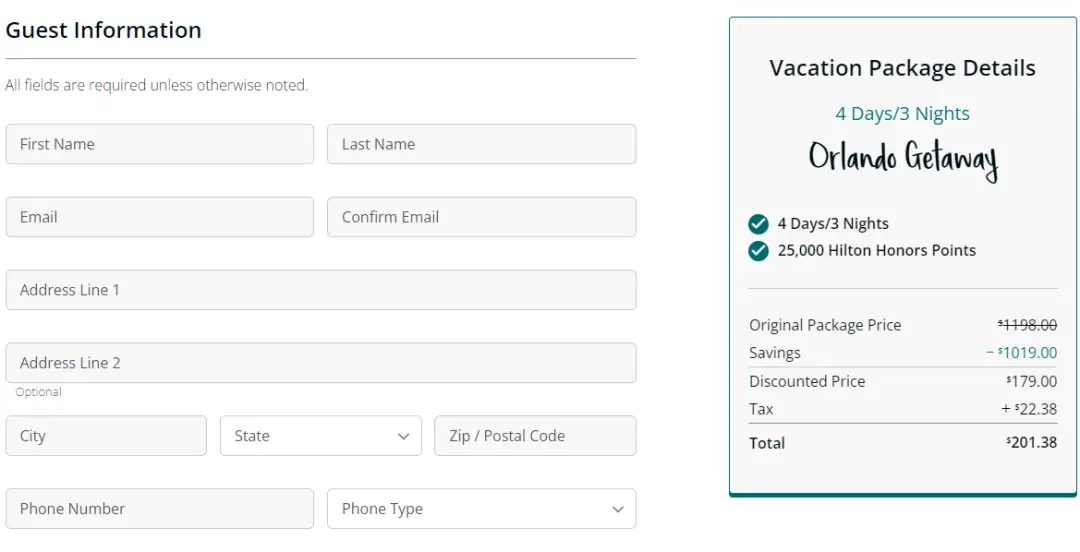Click the 4 Days/3 Nights checkmark icon
Screen dimensions: 1080x552
coord(758,224)
